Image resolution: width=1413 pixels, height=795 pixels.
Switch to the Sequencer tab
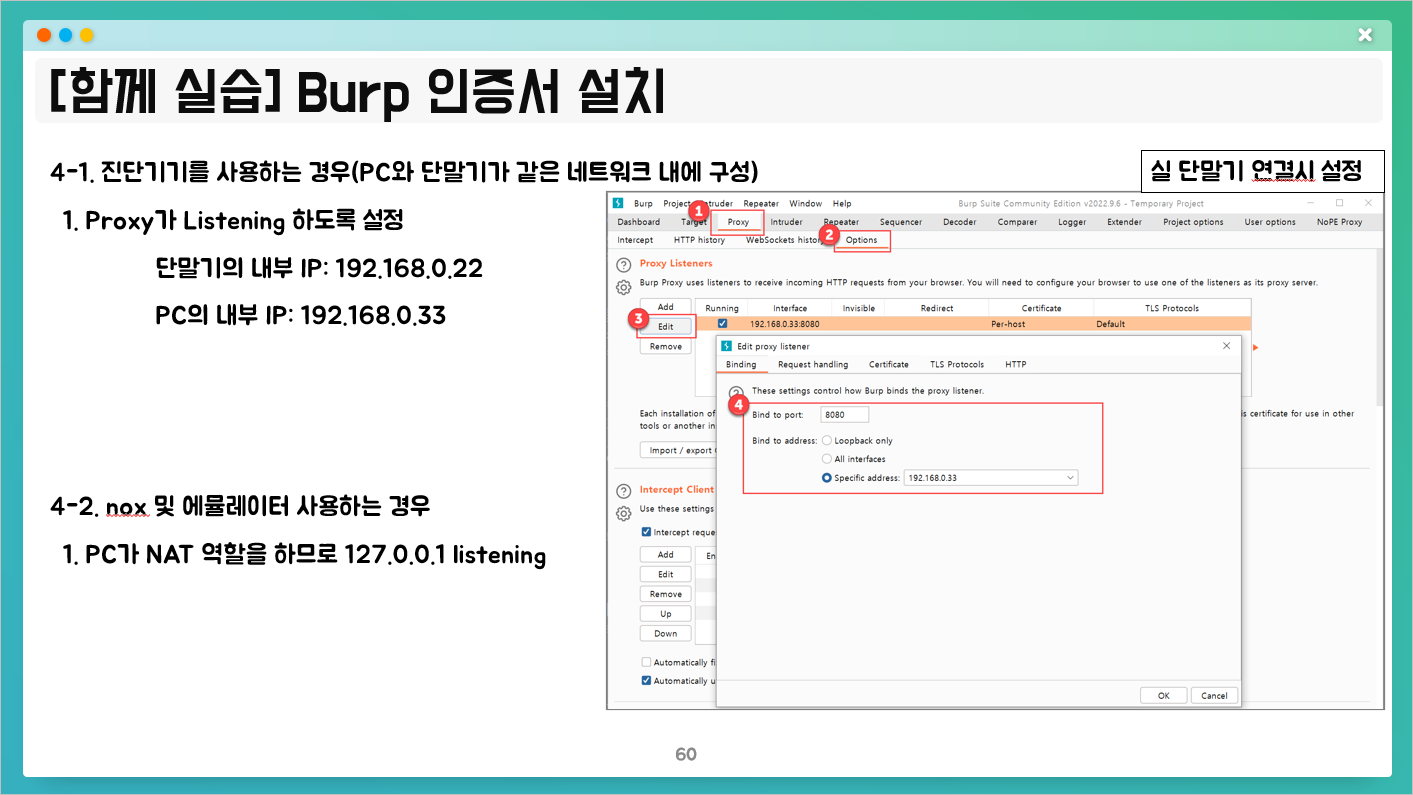pyautogui.click(x=901, y=222)
